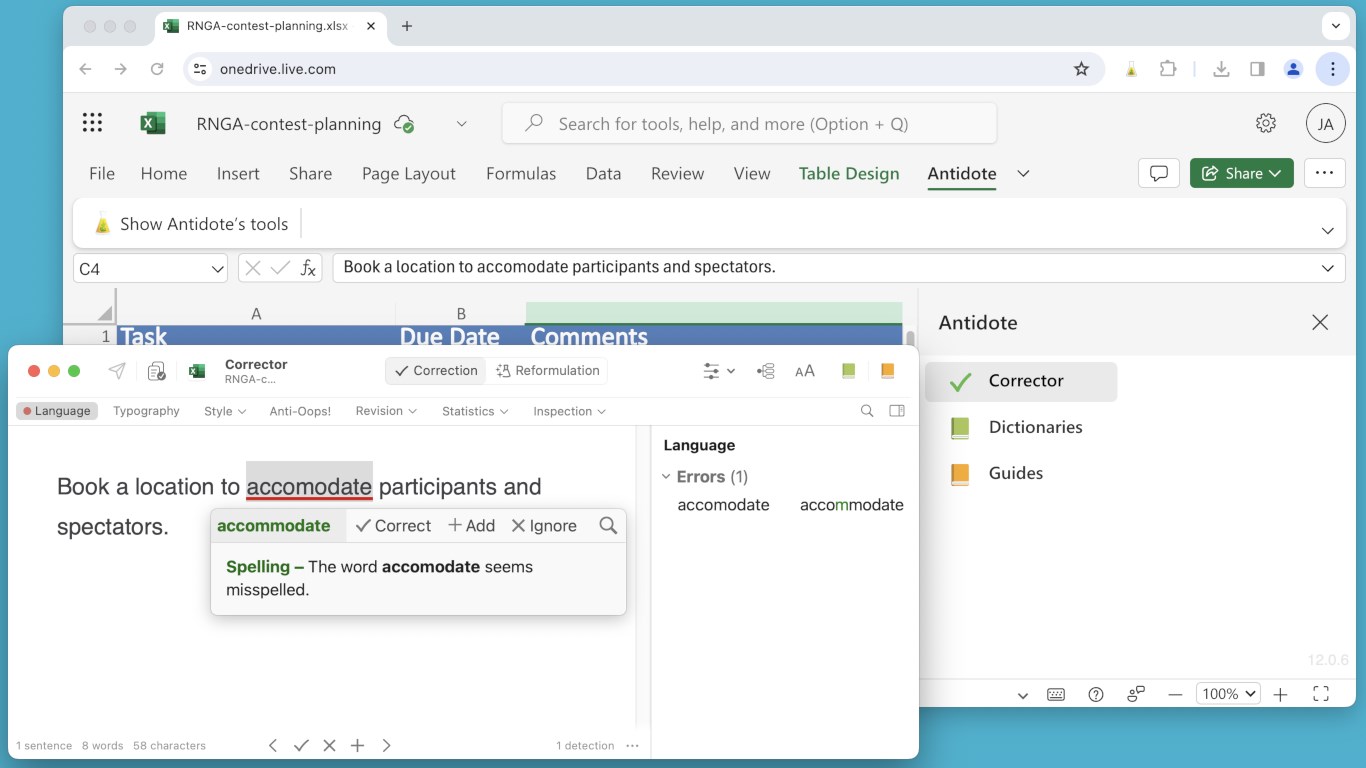Click Show Antidote's tools

[x=190, y=224]
